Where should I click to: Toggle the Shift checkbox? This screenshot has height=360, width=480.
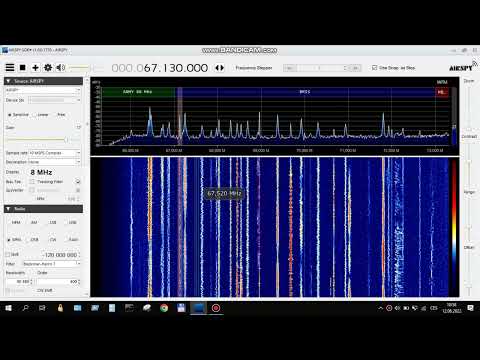click(8, 254)
